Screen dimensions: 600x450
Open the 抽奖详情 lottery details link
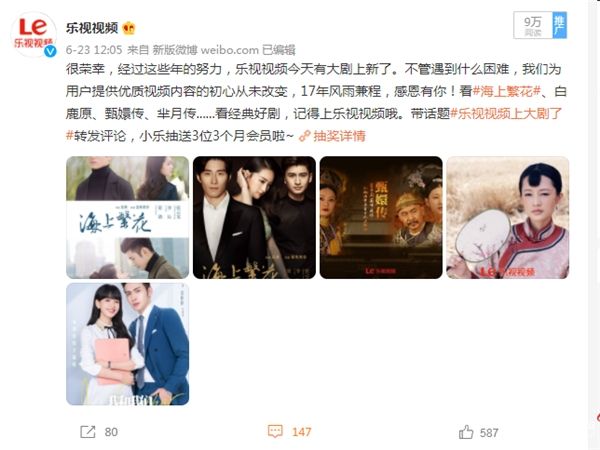click(x=339, y=136)
